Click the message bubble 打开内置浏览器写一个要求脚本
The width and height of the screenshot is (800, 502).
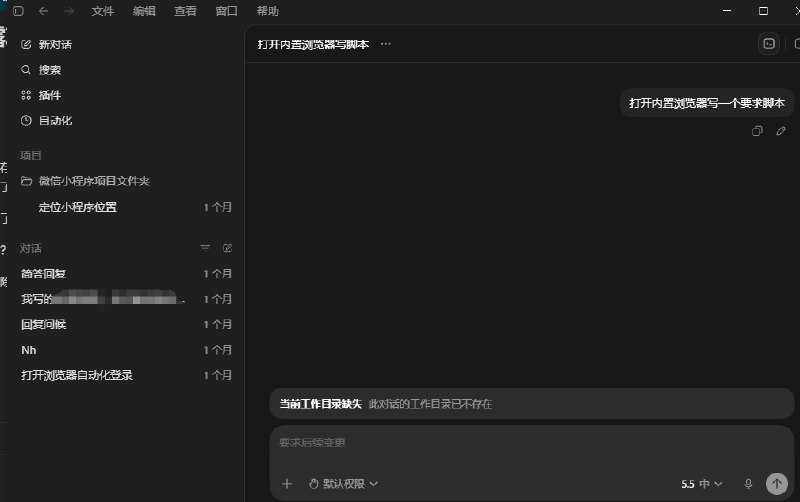pyautogui.click(x=707, y=103)
